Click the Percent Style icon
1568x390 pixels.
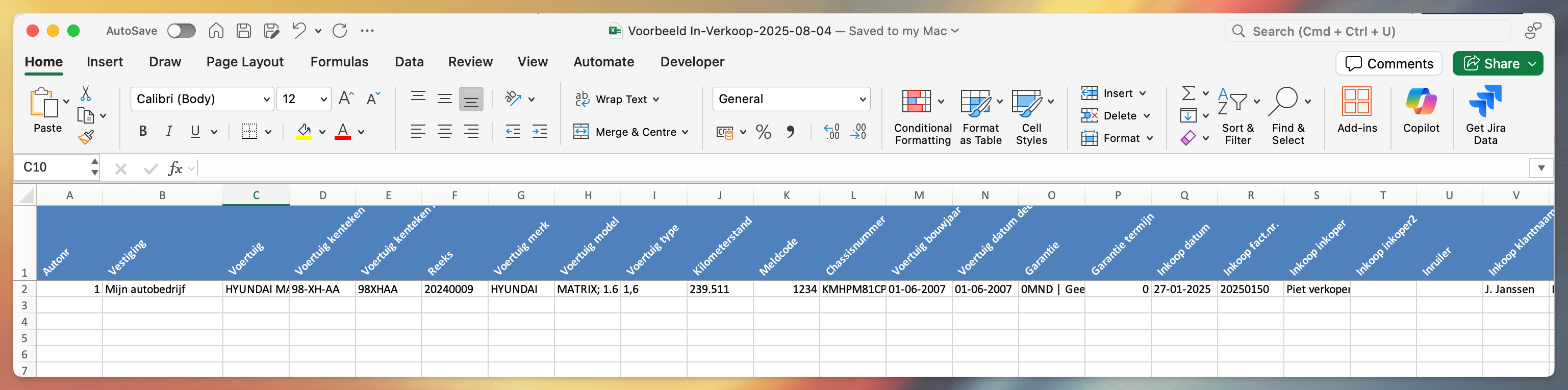point(763,132)
